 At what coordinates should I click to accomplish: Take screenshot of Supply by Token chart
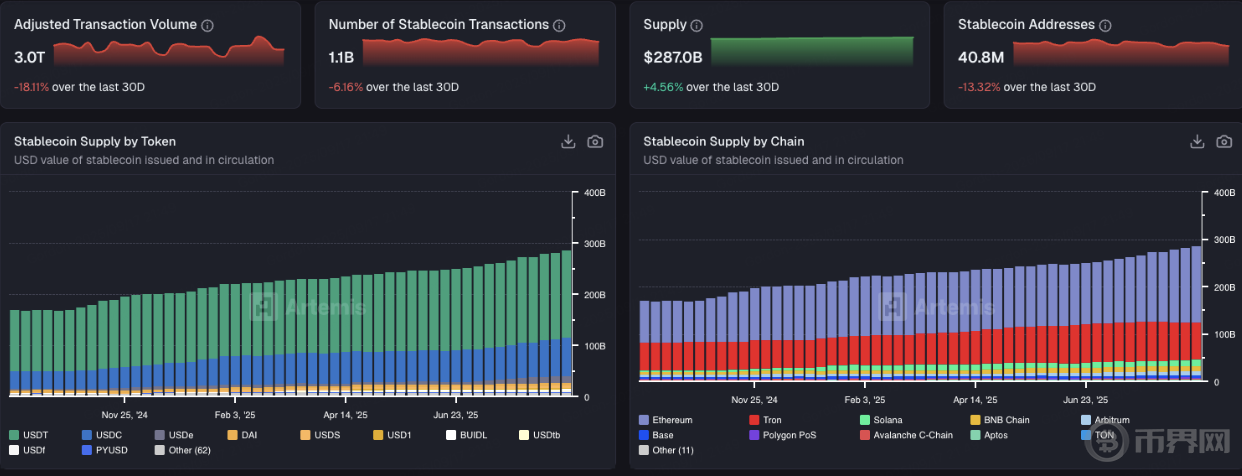[595, 142]
